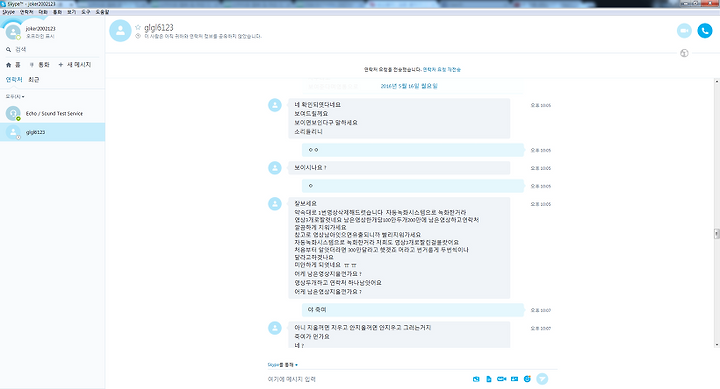Click the '보이시나요 ?' message bubble

[399, 168]
